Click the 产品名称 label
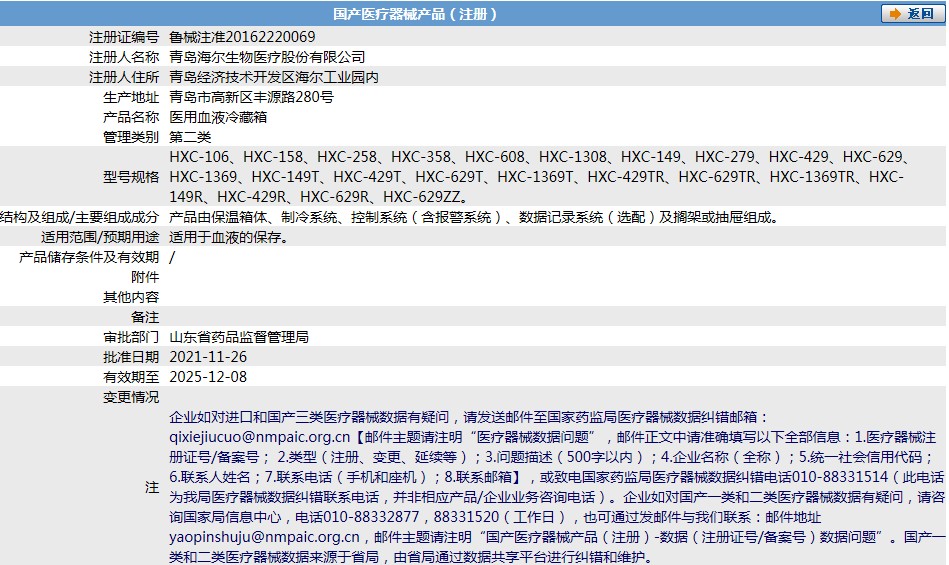 click(131, 117)
